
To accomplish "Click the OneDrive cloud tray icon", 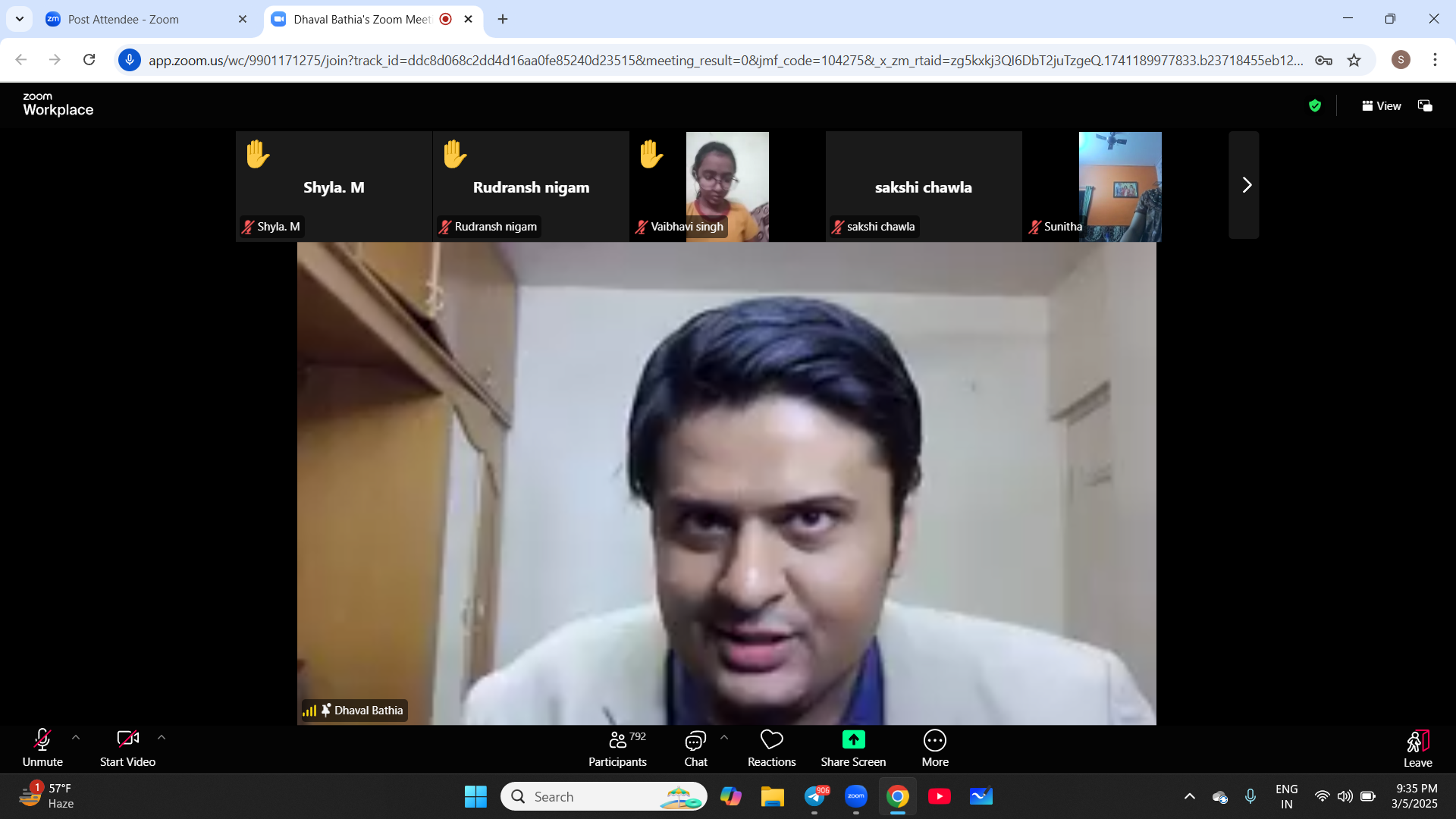I will [x=1220, y=796].
